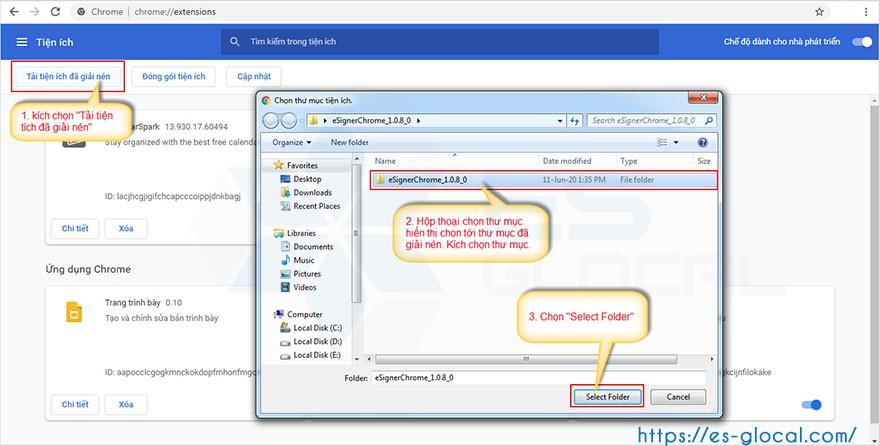Bookmark this page with the star icon
The width and height of the screenshot is (880, 446).
[x=819, y=11]
